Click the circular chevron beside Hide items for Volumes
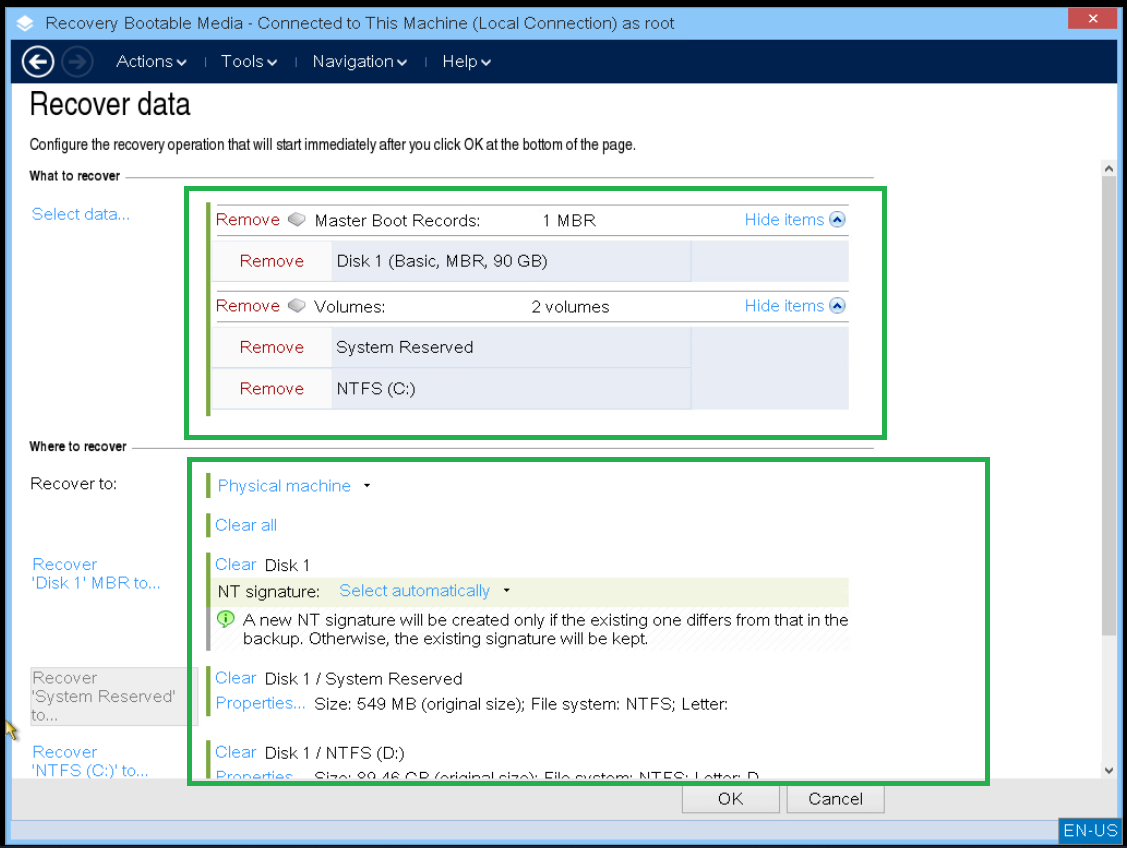1127x848 pixels. (x=837, y=305)
